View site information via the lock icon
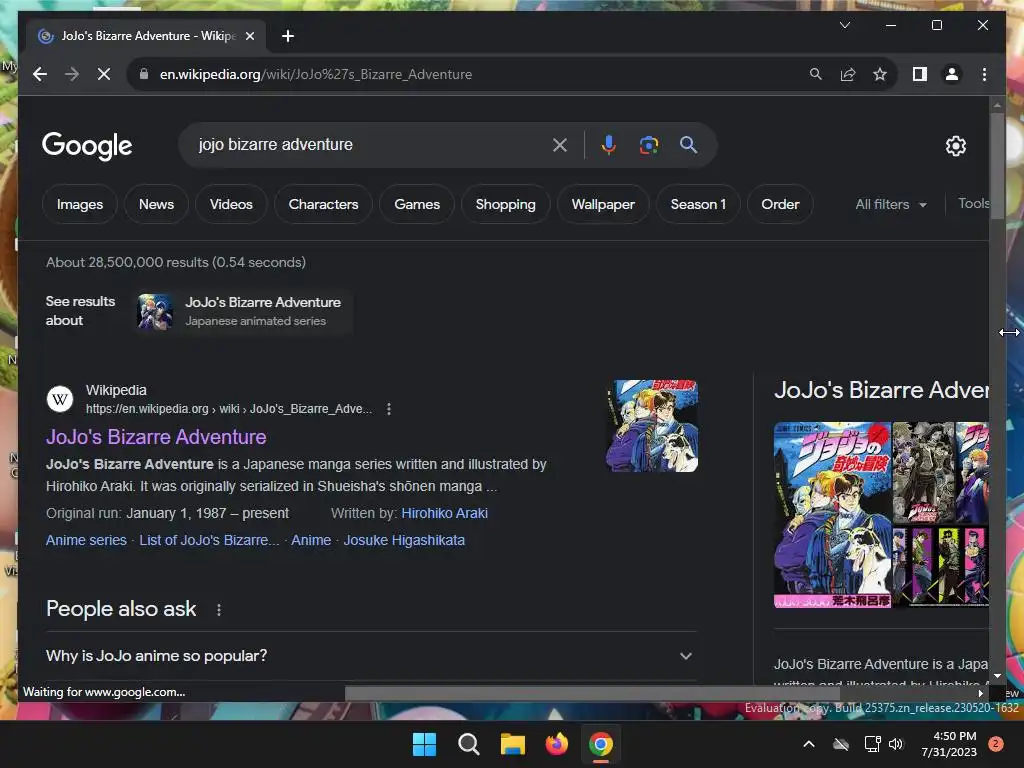This screenshot has width=1024, height=768. pyautogui.click(x=144, y=74)
